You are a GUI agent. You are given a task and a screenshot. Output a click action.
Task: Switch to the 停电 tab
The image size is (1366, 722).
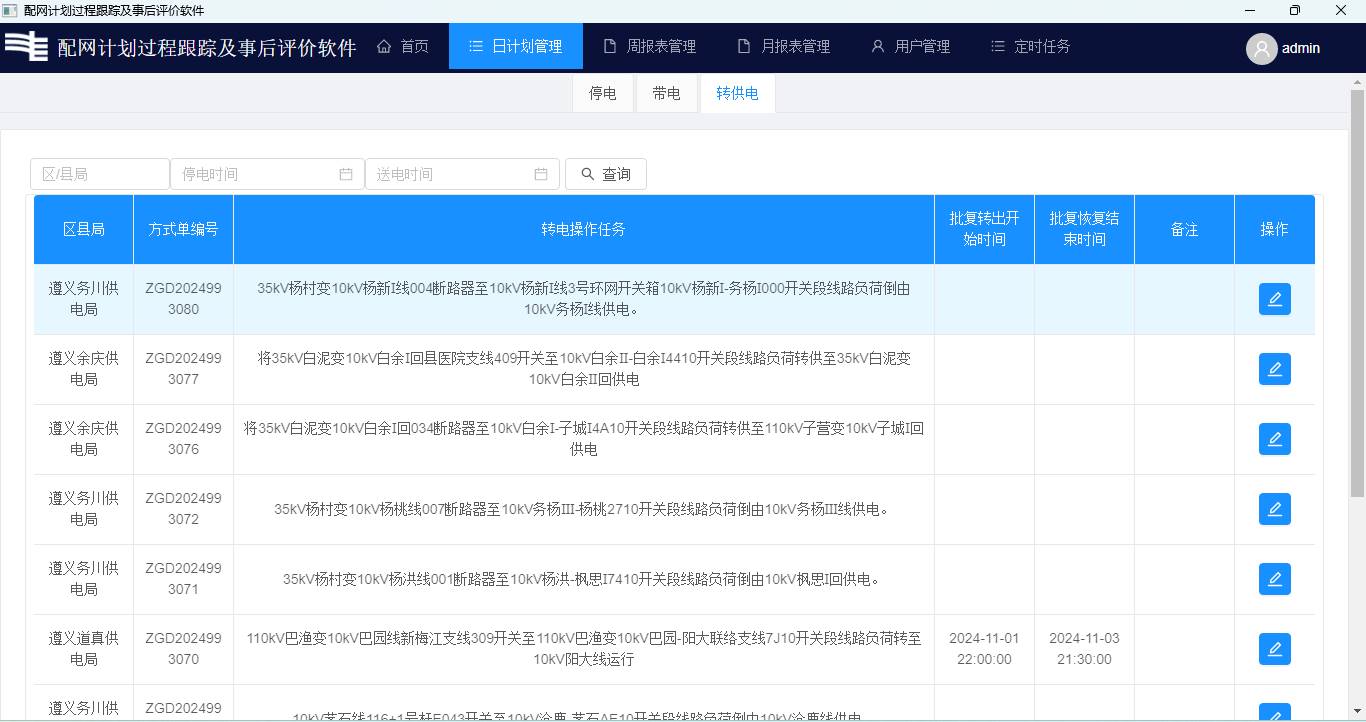tap(602, 94)
